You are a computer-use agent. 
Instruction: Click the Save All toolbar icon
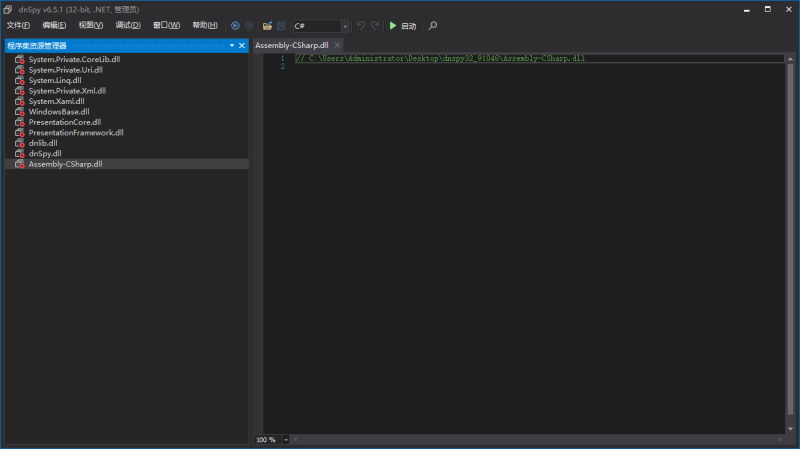point(281,26)
